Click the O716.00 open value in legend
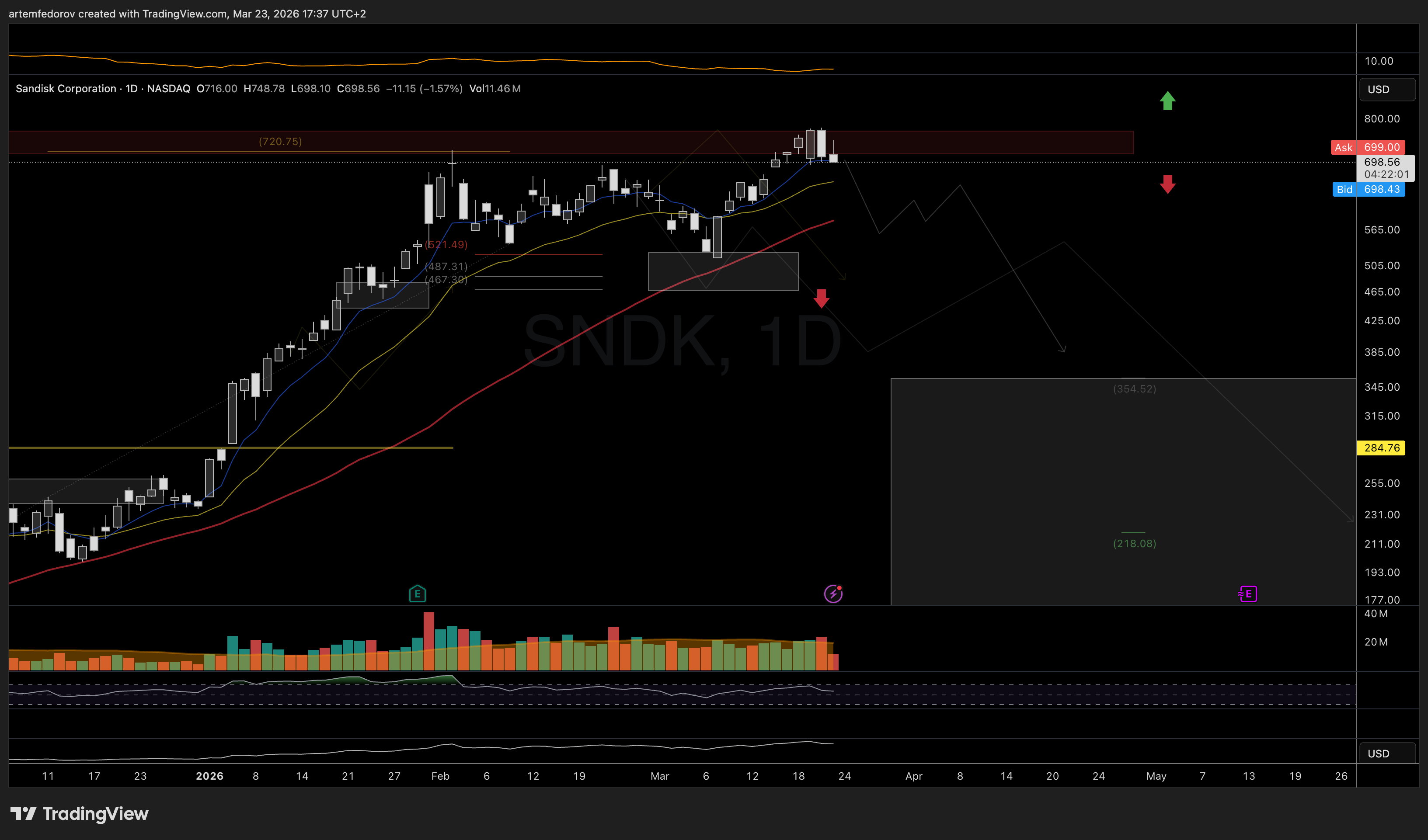 pyautogui.click(x=217, y=88)
